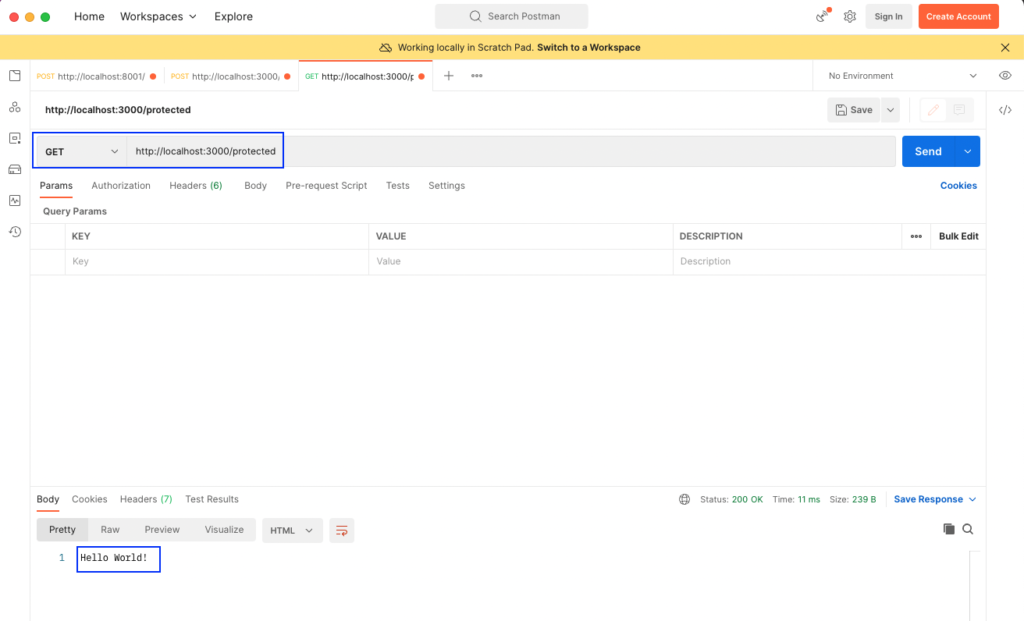Send the request

click(x=928, y=151)
